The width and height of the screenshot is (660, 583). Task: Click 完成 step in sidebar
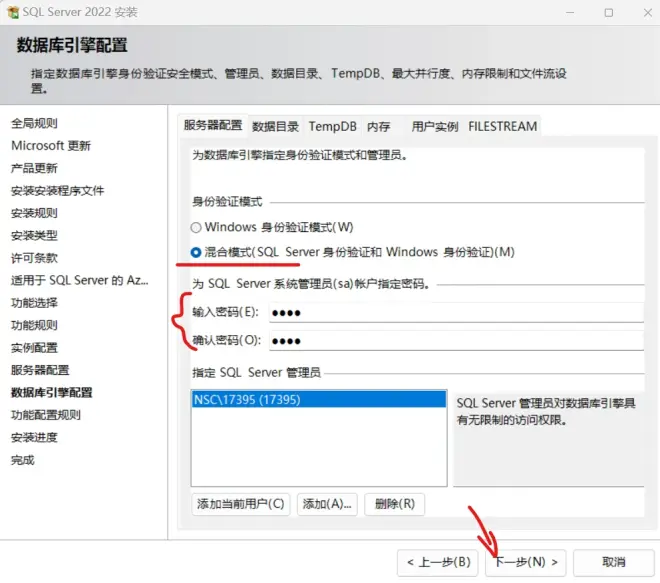coord(23,460)
